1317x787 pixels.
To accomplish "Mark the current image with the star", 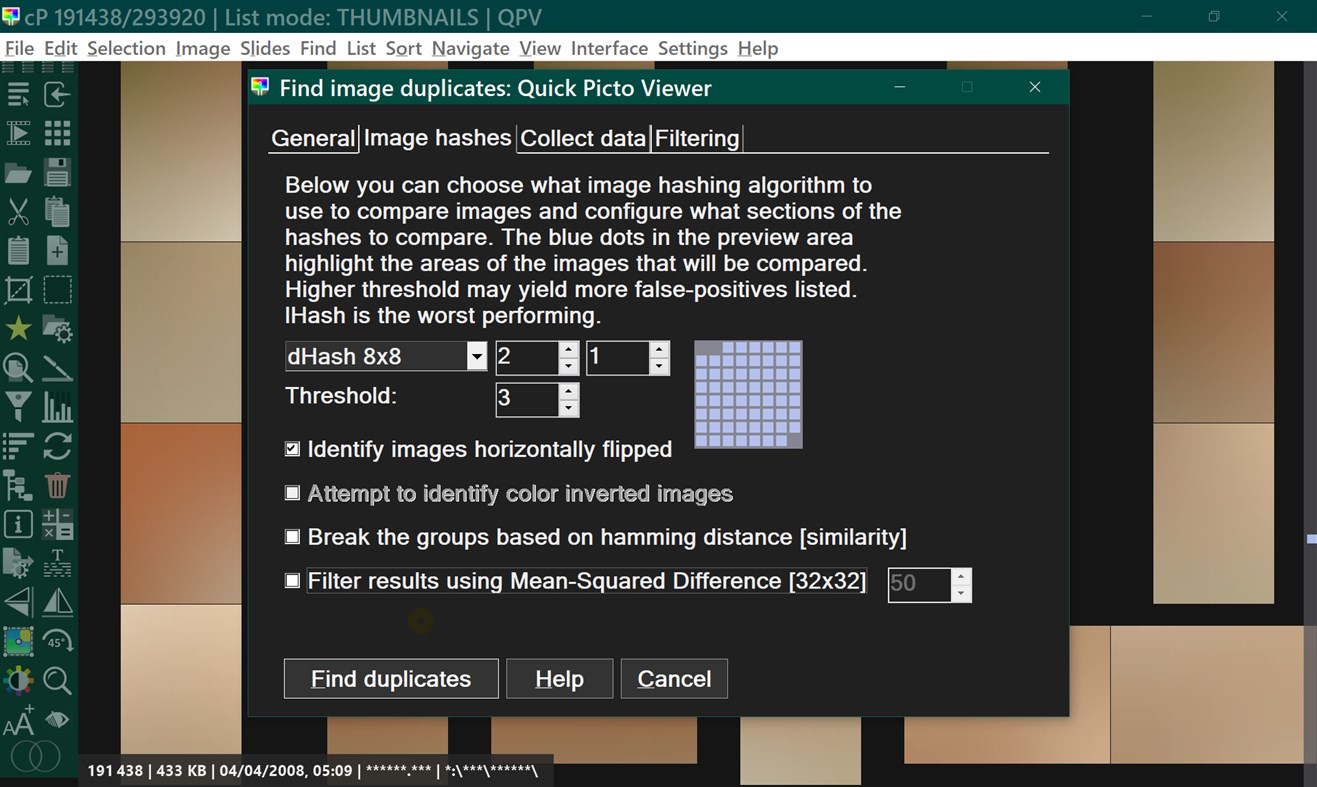I will pos(18,328).
